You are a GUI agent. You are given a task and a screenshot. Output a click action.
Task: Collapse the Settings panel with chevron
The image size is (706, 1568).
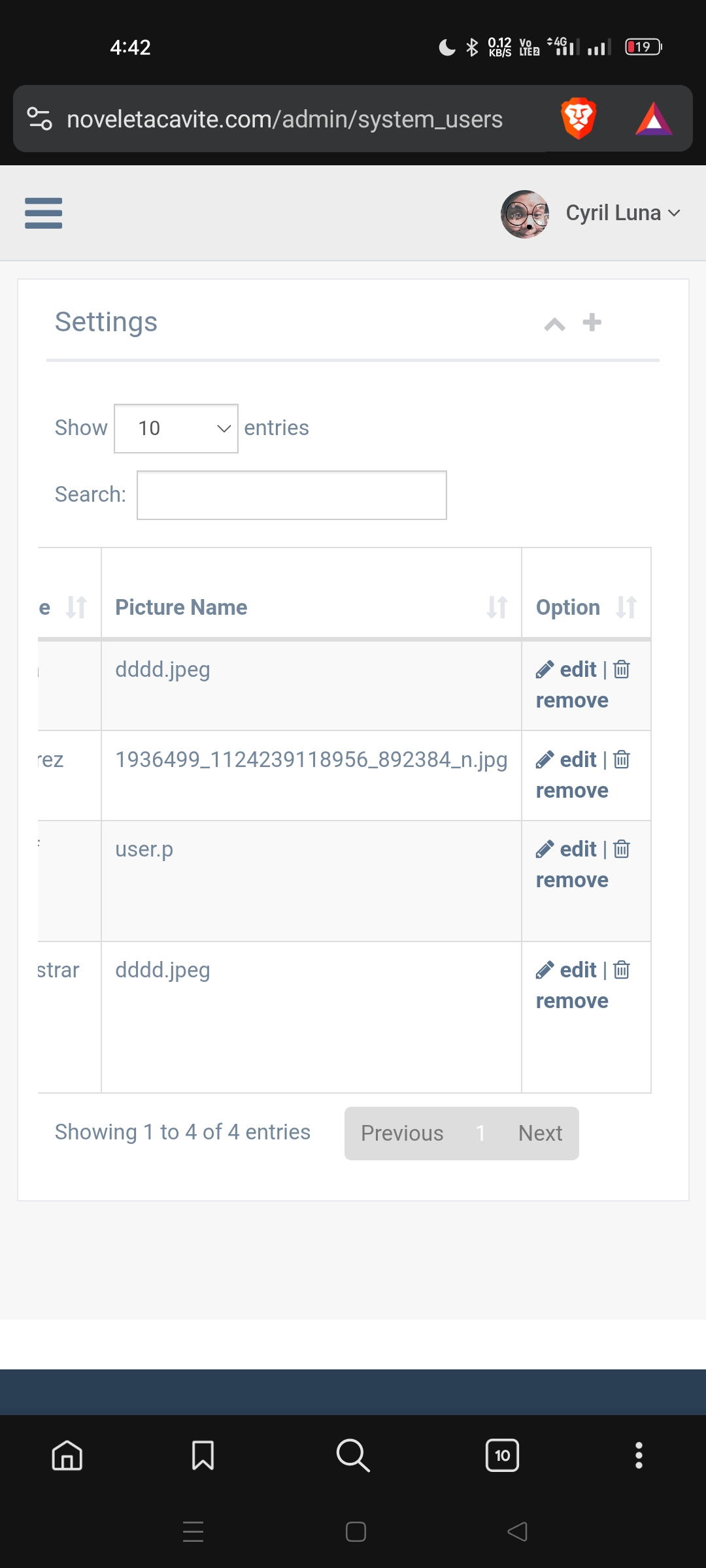point(554,323)
